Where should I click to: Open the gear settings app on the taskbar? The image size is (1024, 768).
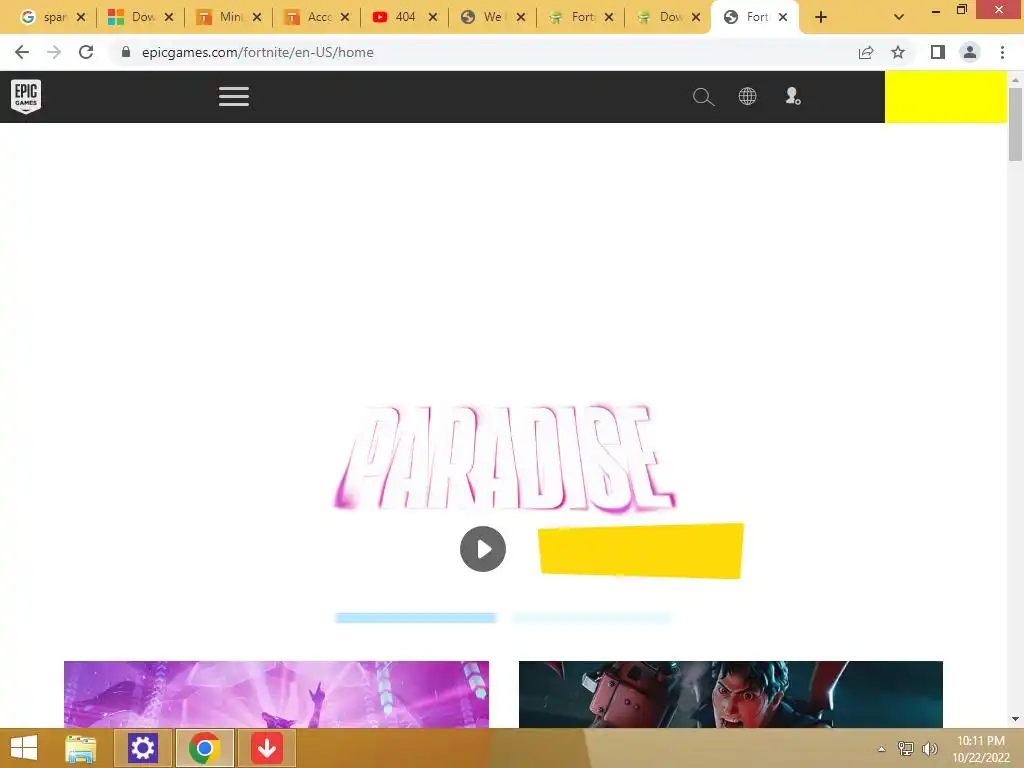coord(143,748)
